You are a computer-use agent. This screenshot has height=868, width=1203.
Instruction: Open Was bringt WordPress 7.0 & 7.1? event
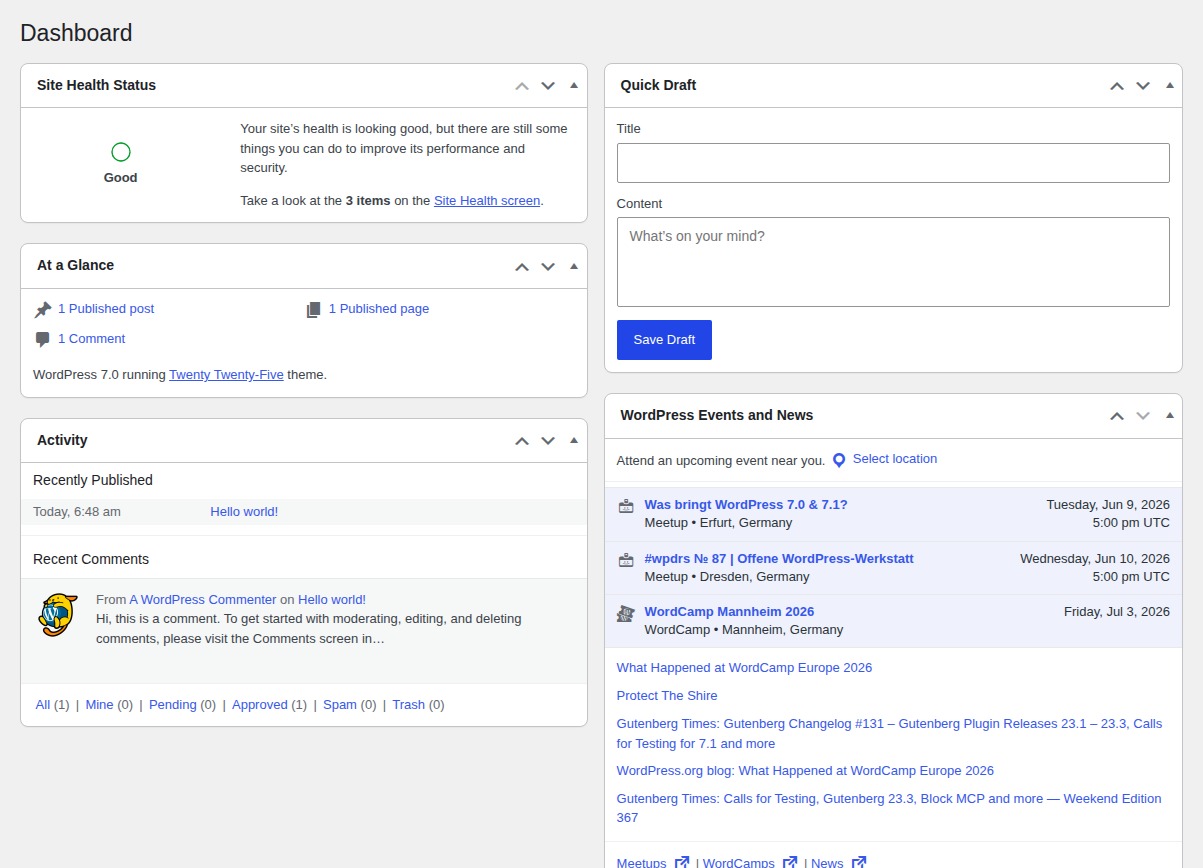point(746,505)
